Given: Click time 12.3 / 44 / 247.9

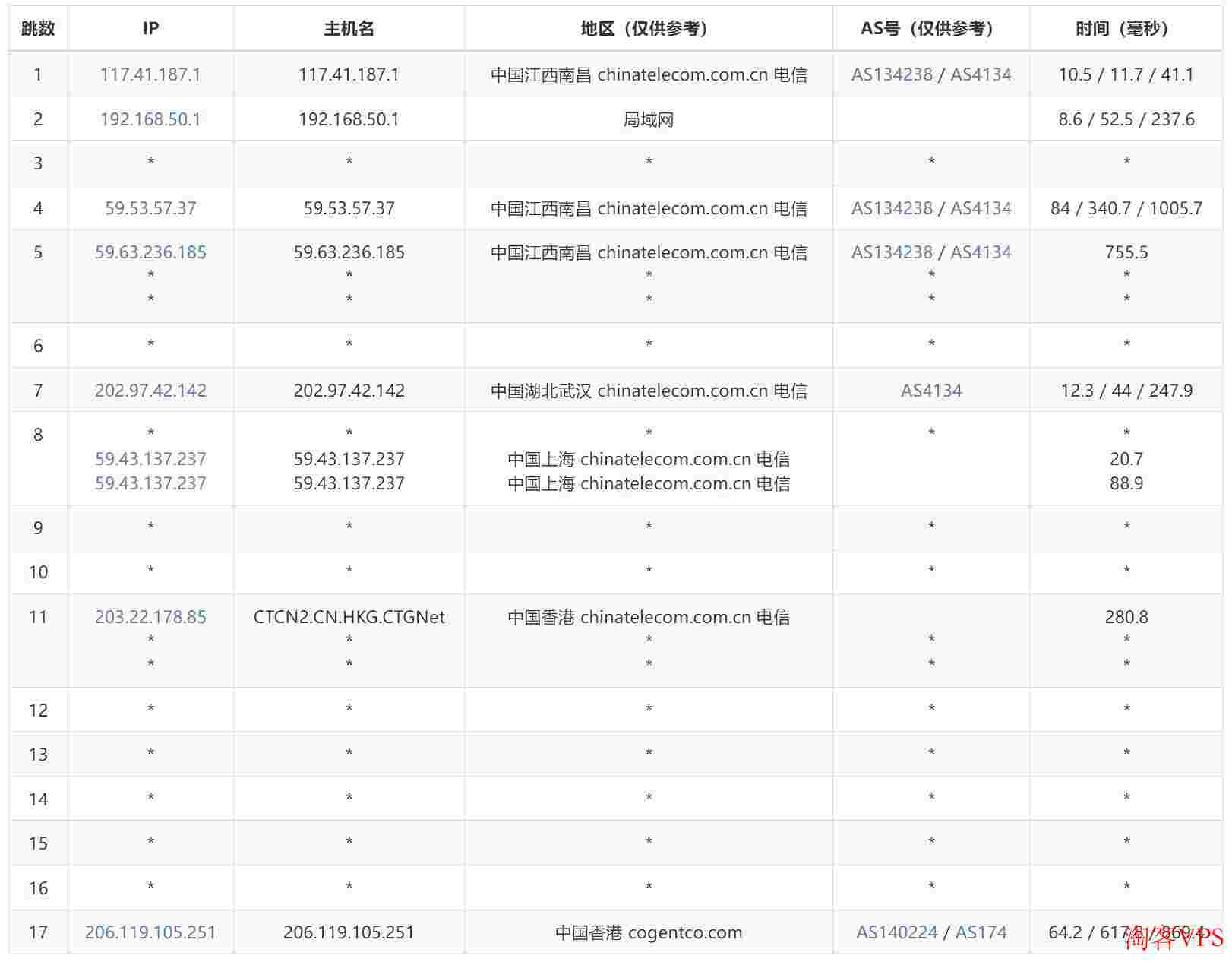Looking at the screenshot, I should coord(1126,391).
